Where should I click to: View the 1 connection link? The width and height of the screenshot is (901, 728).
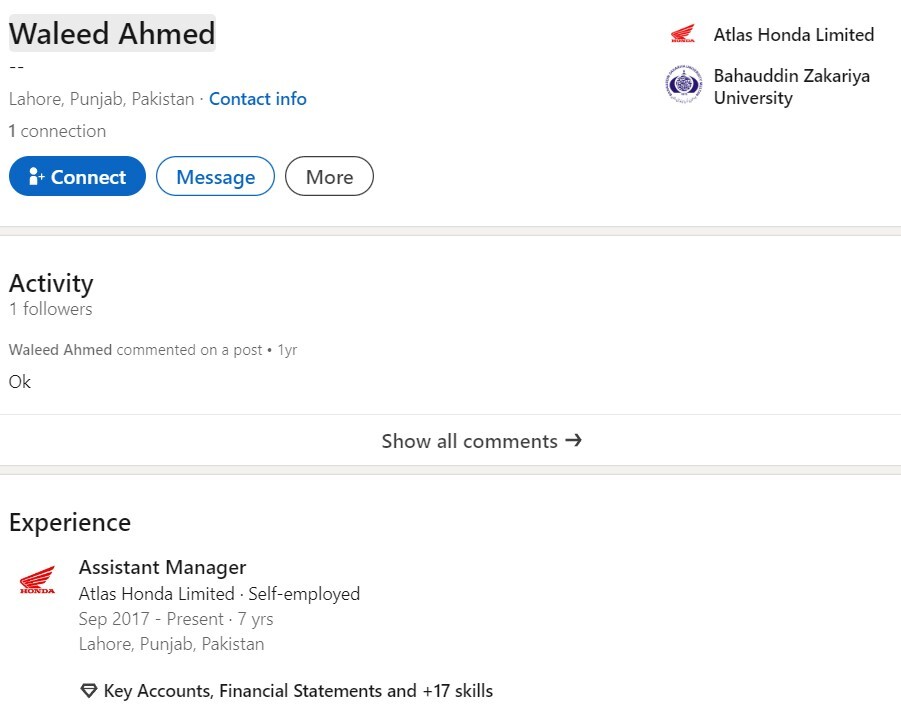(x=57, y=131)
